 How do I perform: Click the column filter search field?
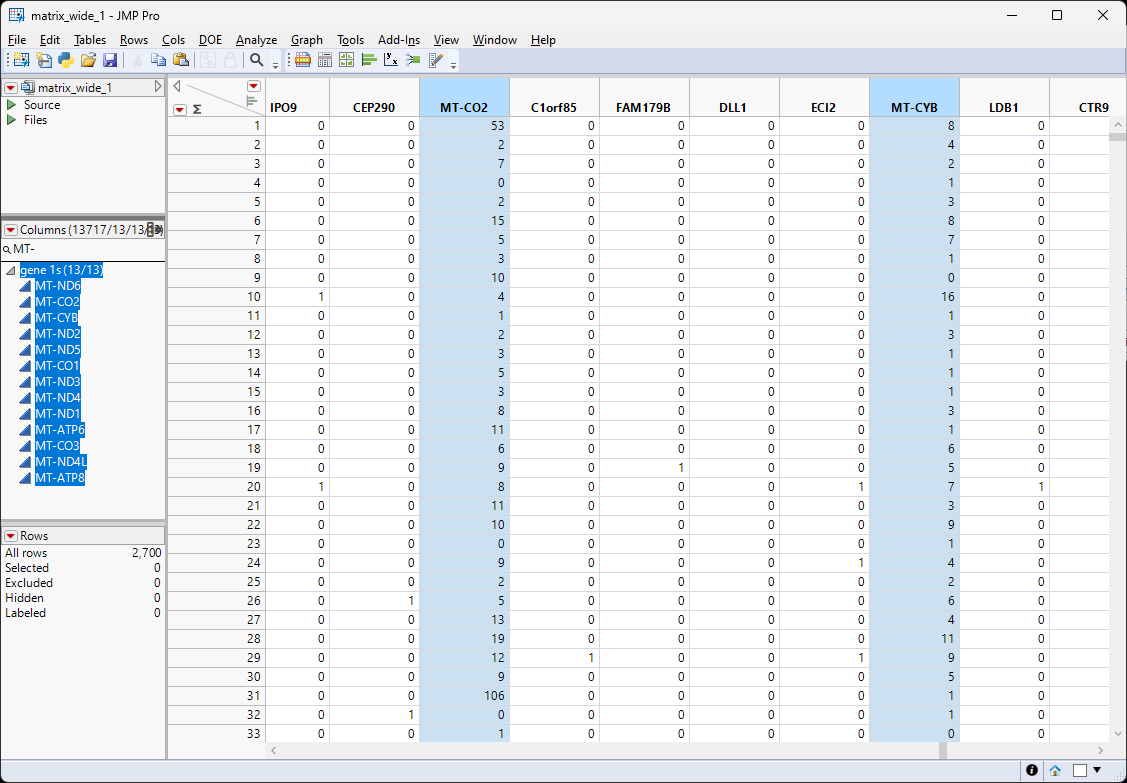tap(85, 249)
